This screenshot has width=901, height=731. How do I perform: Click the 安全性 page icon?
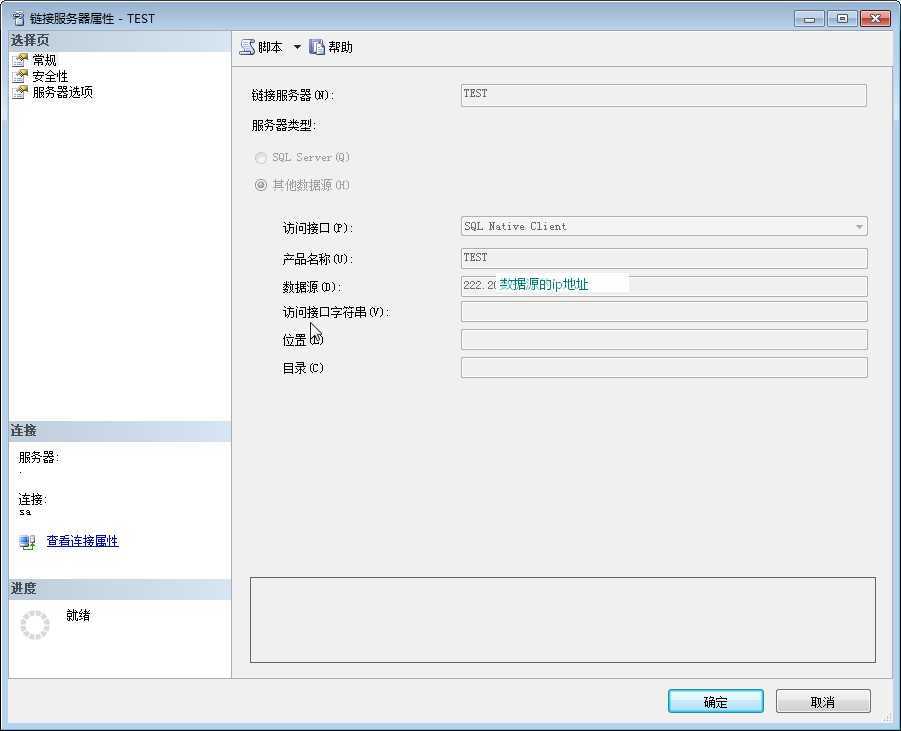coord(20,76)
